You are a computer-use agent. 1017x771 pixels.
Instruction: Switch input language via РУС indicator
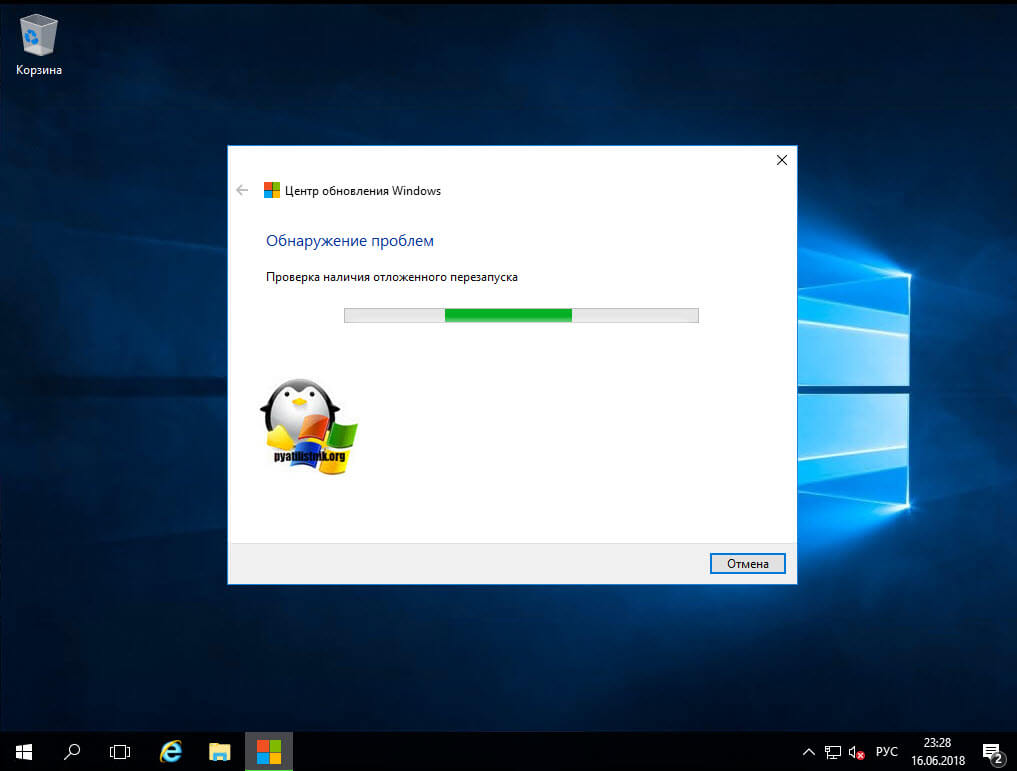pyautogui.click(x=887, y=752)
